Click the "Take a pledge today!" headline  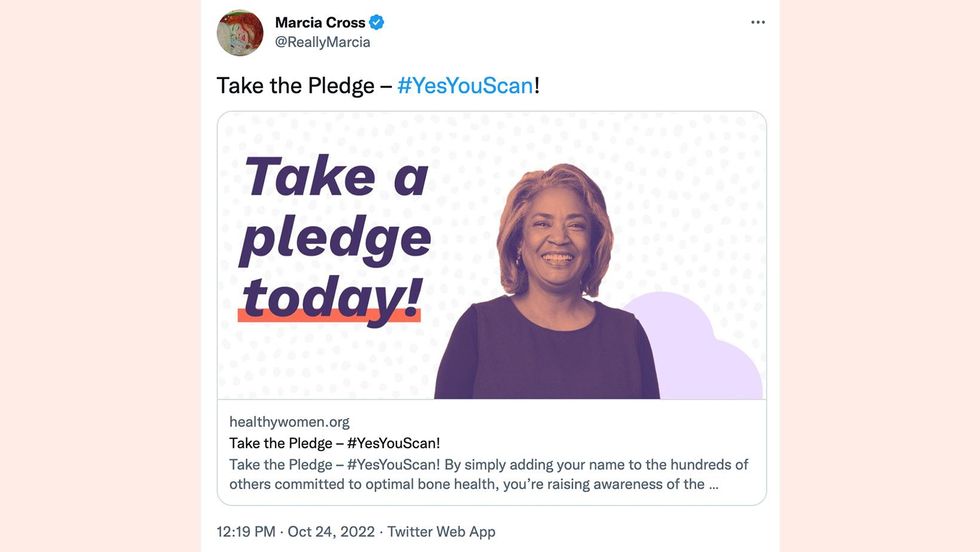tap(337, 235)
